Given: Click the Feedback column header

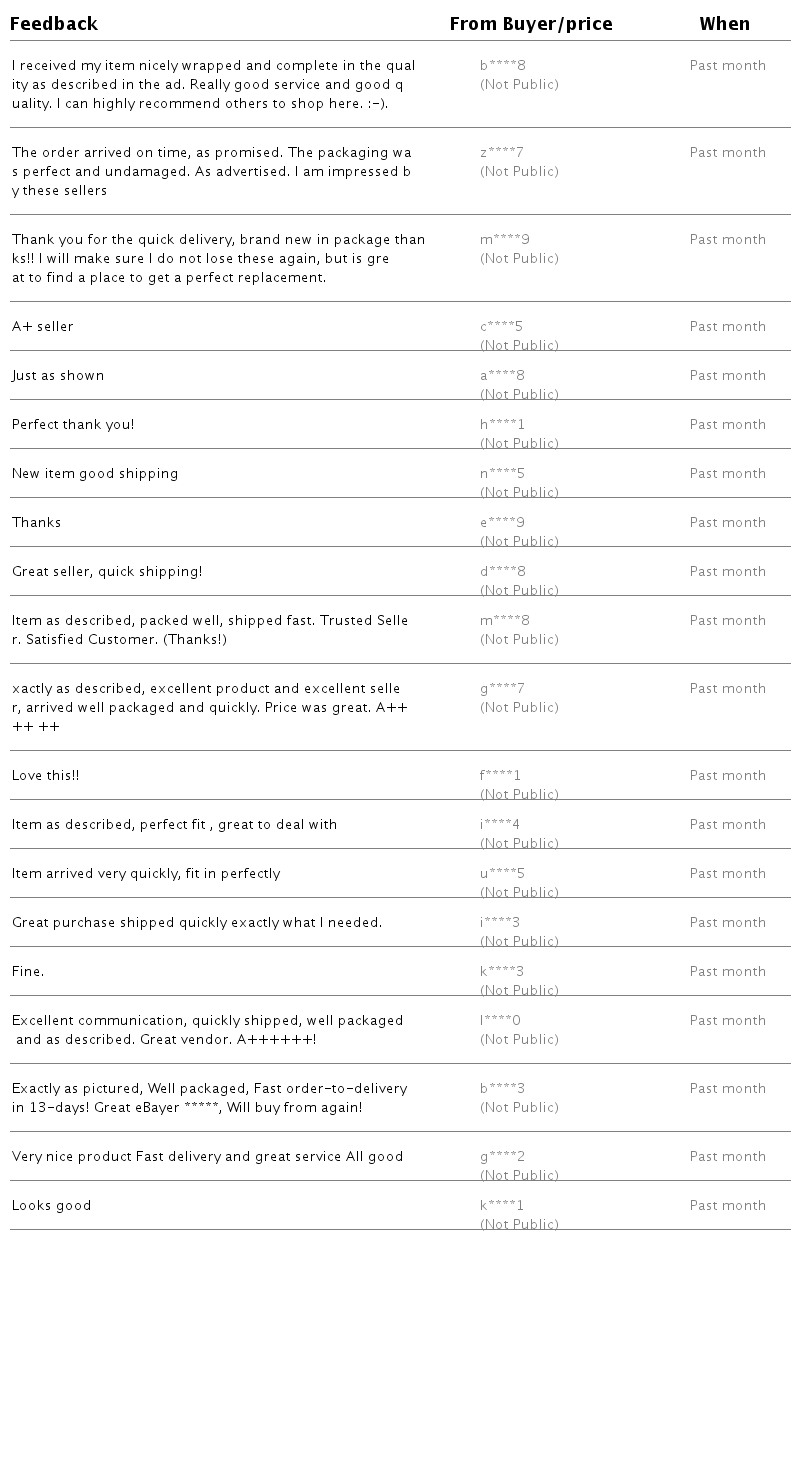Looking at the screenshot, I should (x=55, y=24).
